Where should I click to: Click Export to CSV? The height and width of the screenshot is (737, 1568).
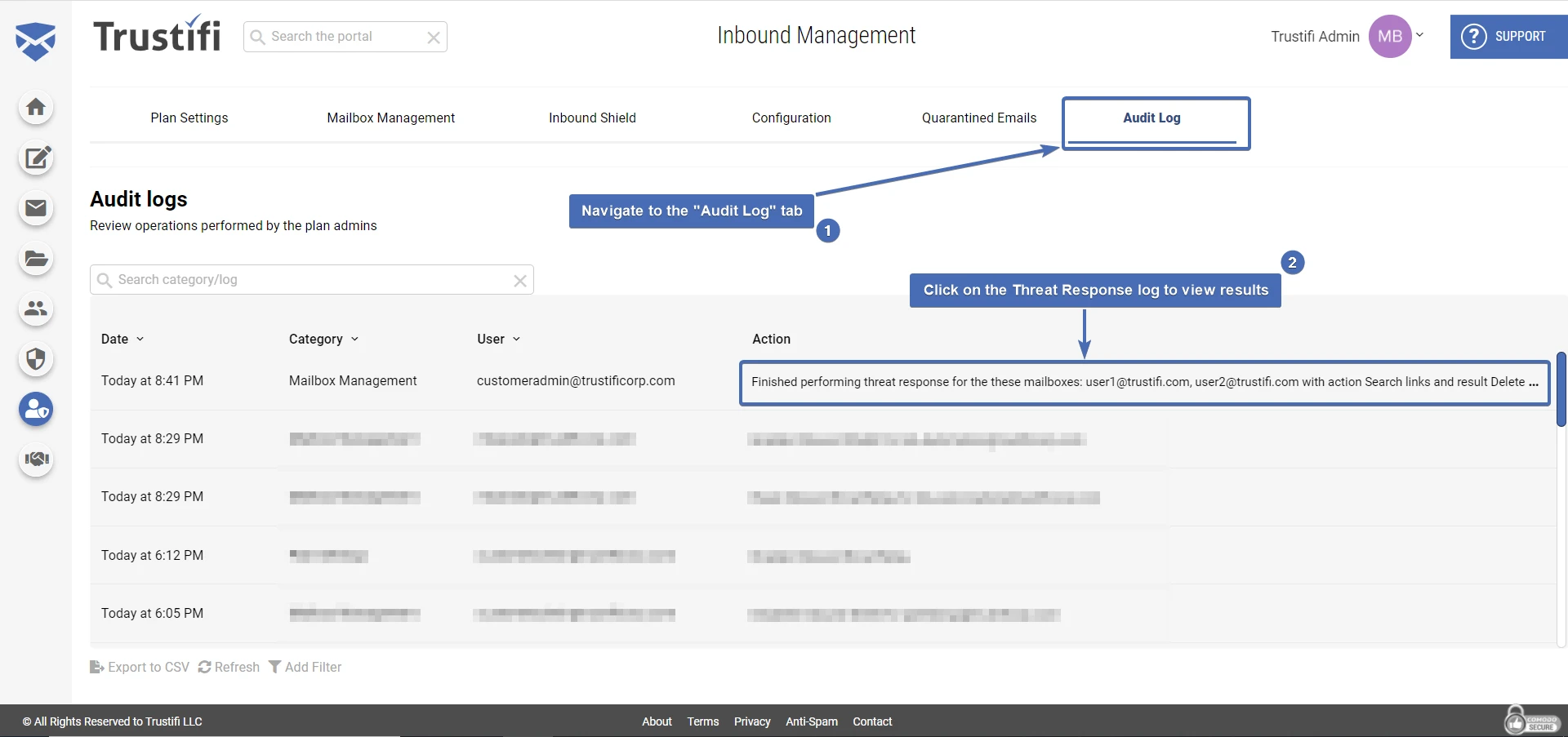click(x=139, y=667)
